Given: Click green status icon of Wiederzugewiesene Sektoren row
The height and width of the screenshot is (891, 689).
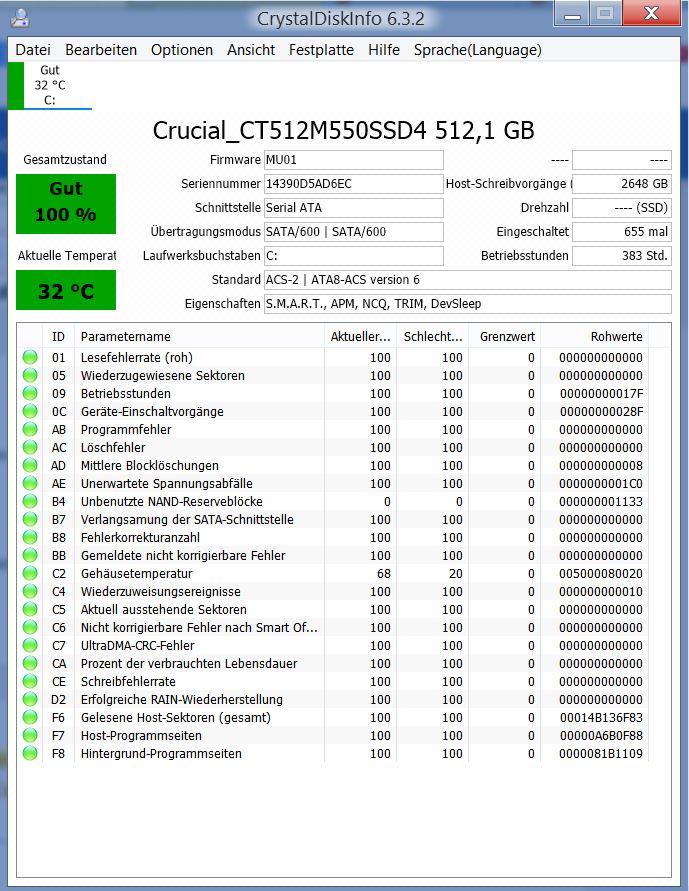Looking at the screenshot, I should tap(30, 375).
